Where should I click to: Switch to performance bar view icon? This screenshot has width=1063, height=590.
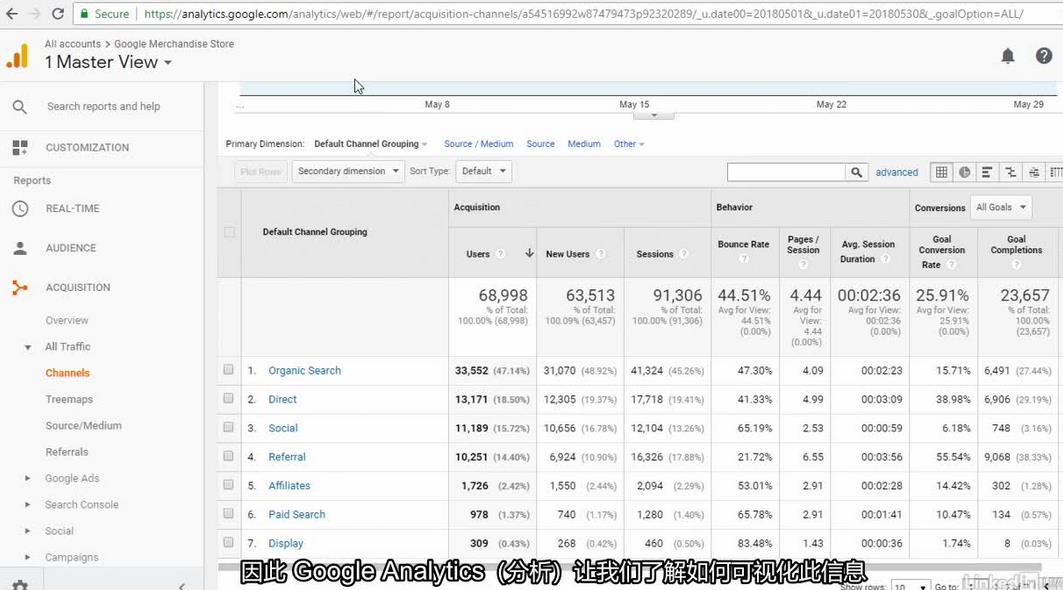point(987,172)
